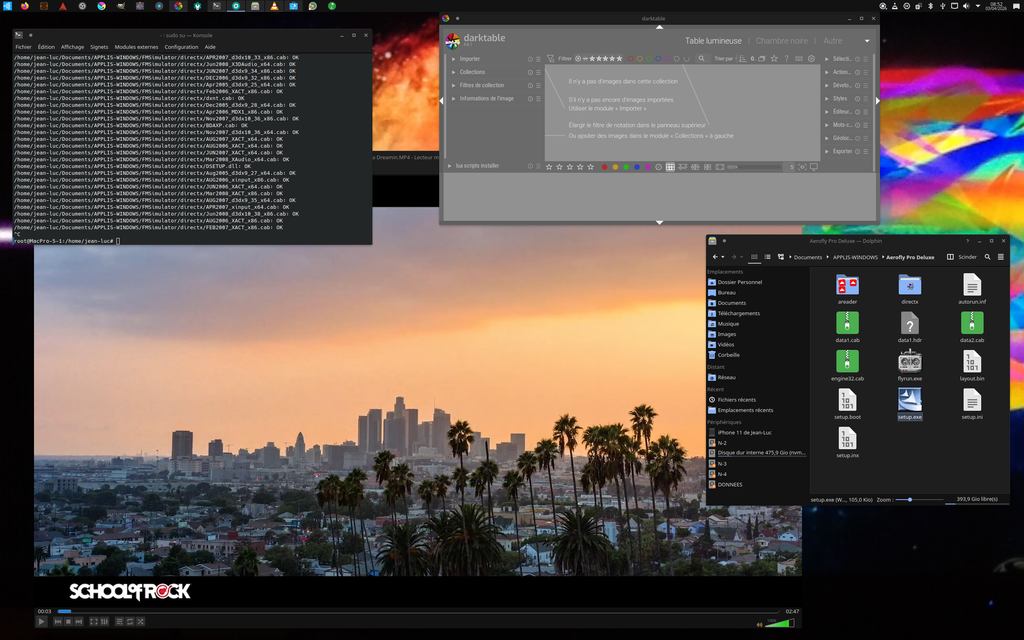Open Dolphin's hamburger menu

(1000, 257)
